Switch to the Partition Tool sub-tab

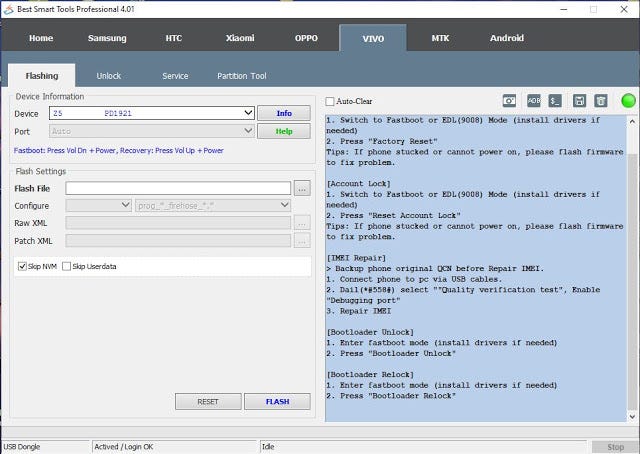click(242, 76)
